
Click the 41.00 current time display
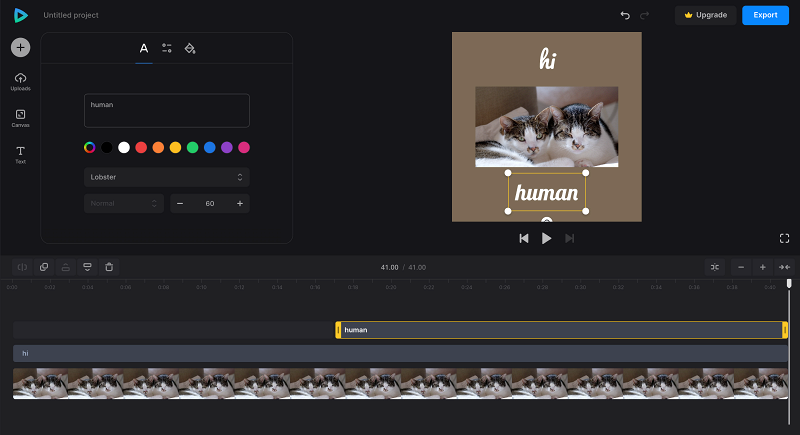389,267
